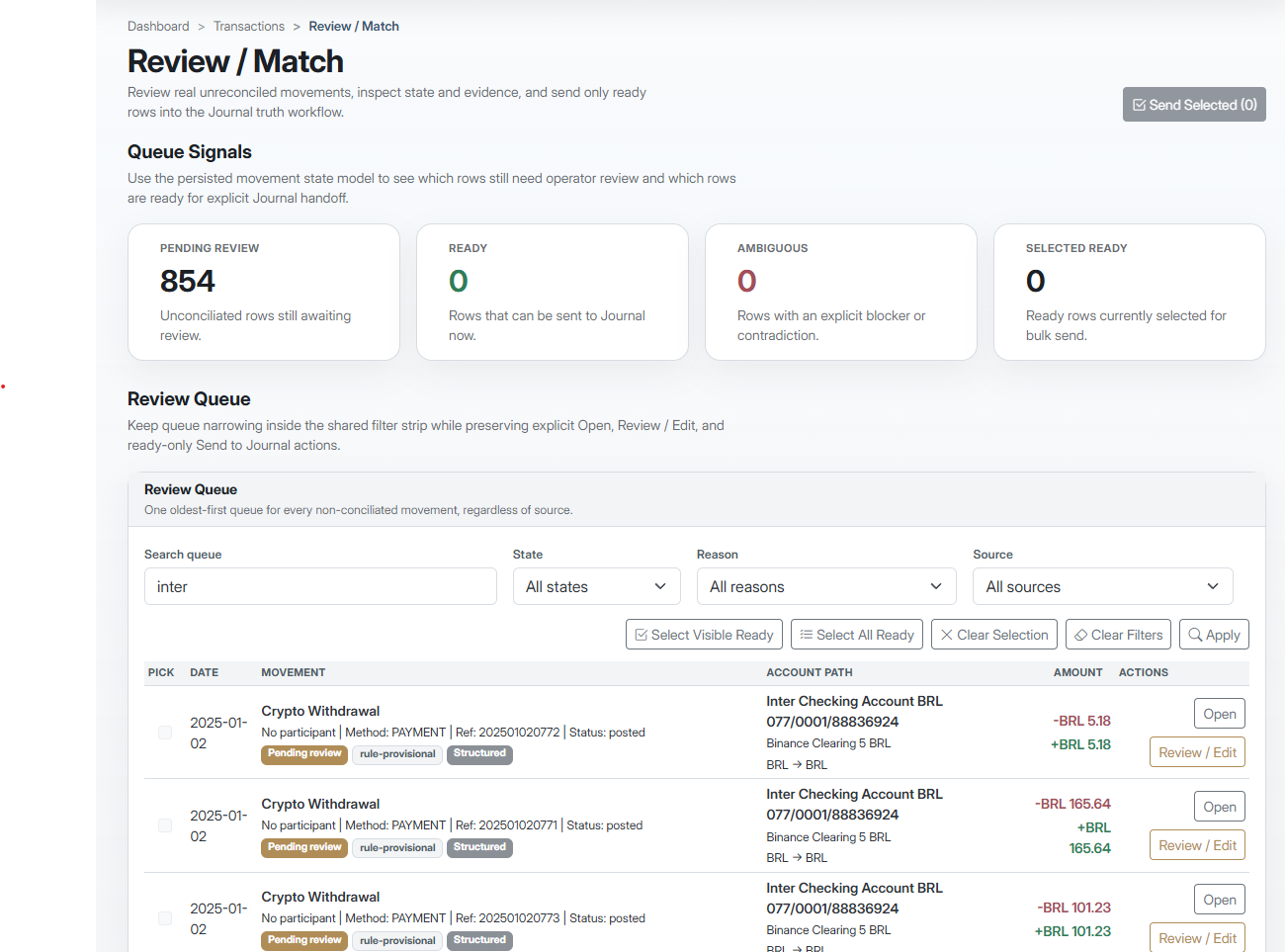Tick the pick checkbox for the first Crypto Withdrawal
The width and height of the screenshot is (1285, 952).
pyautogui.click(x=164, y=732)
